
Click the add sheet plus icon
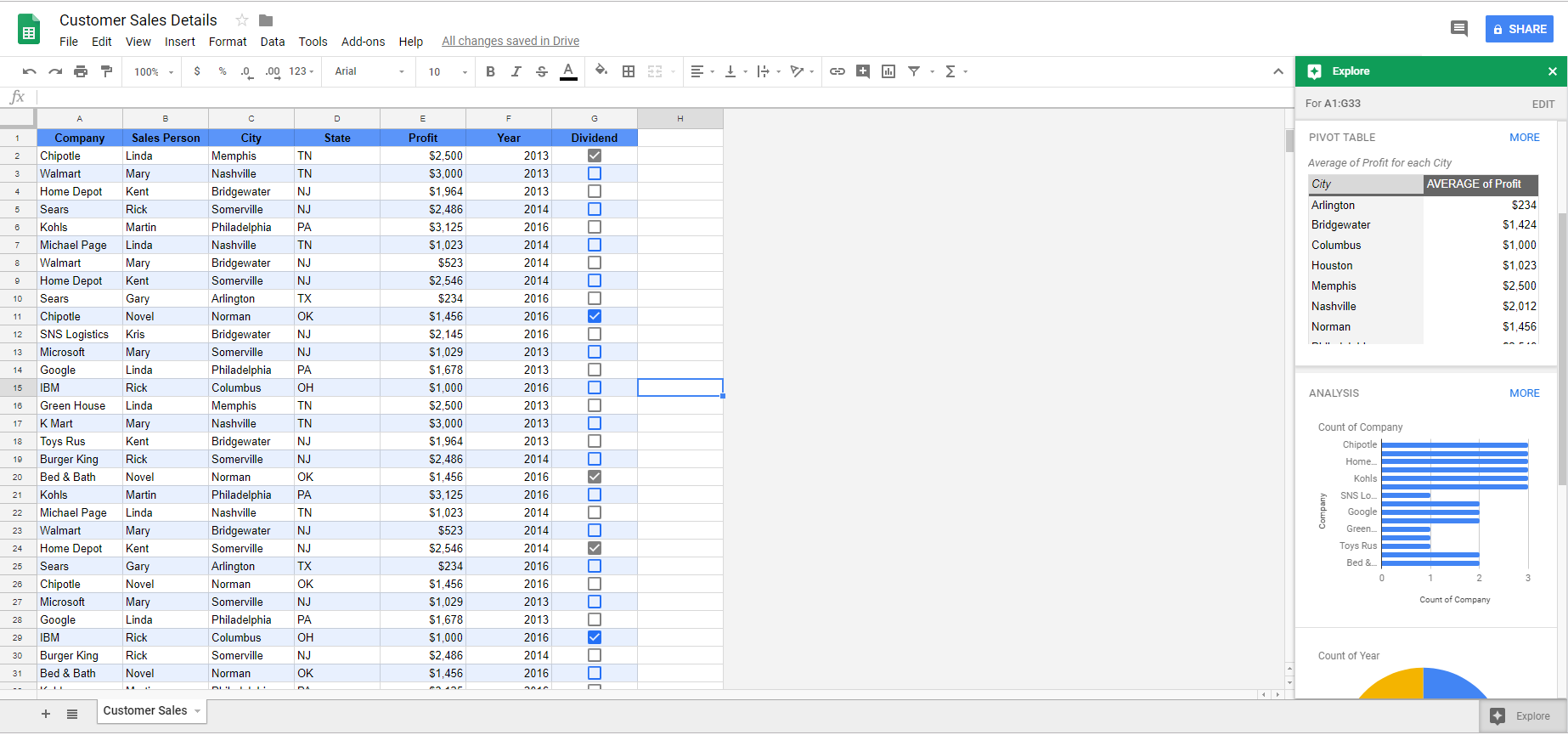click(x=46, y=714)
